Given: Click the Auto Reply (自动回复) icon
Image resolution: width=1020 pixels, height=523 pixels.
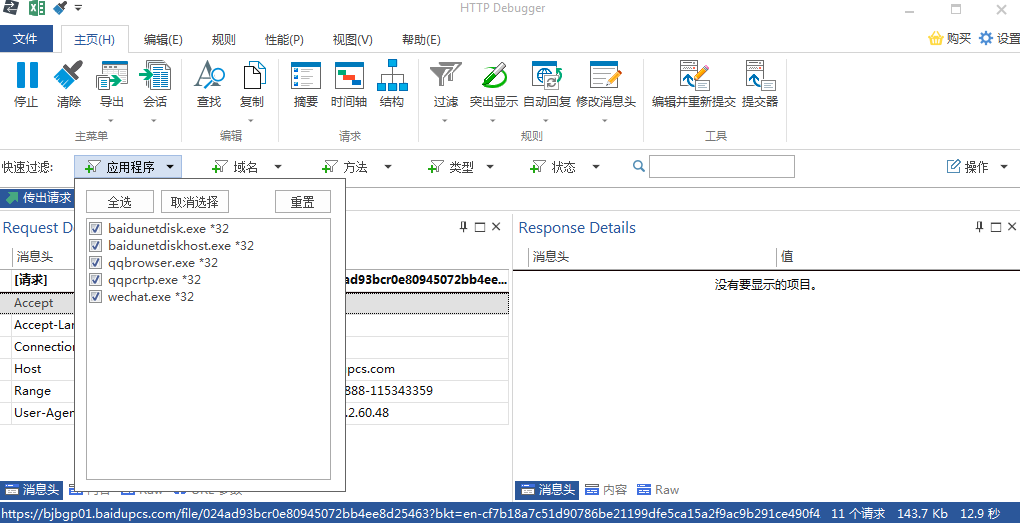Looking at the screenshot, I should pos(546,75).
